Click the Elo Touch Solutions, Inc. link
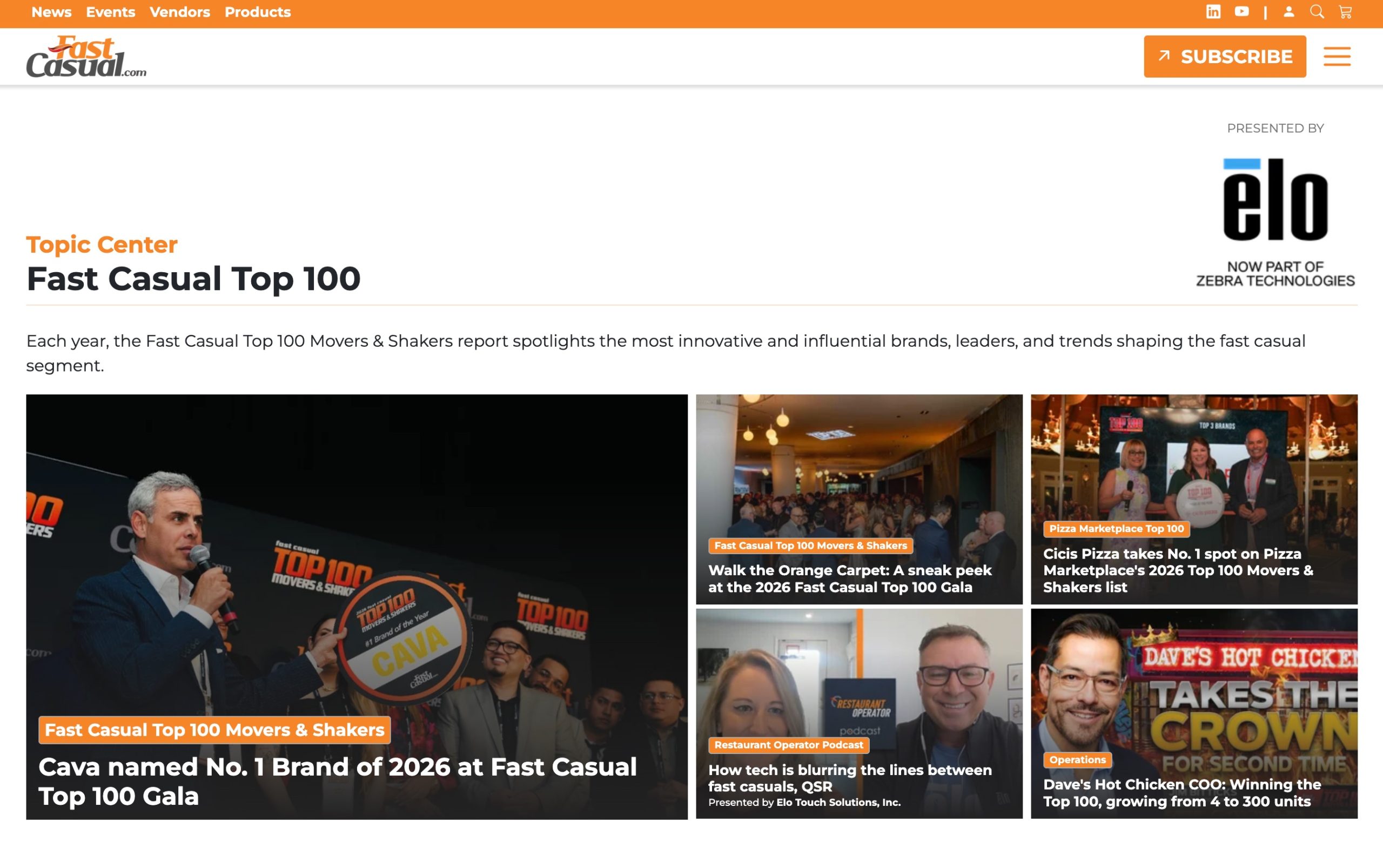Image resolution: width=1383 pixels, height=868 pixels. point(838,803)
